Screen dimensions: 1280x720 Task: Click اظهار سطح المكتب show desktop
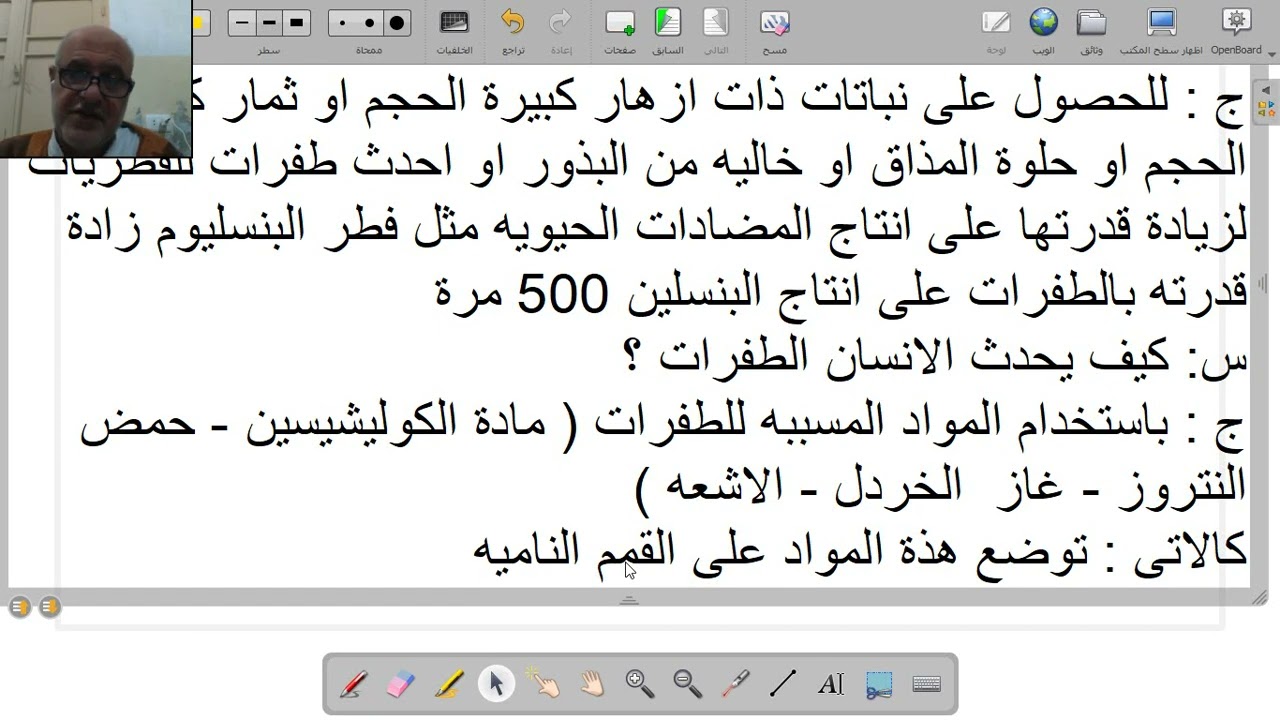pos(1160,30)
